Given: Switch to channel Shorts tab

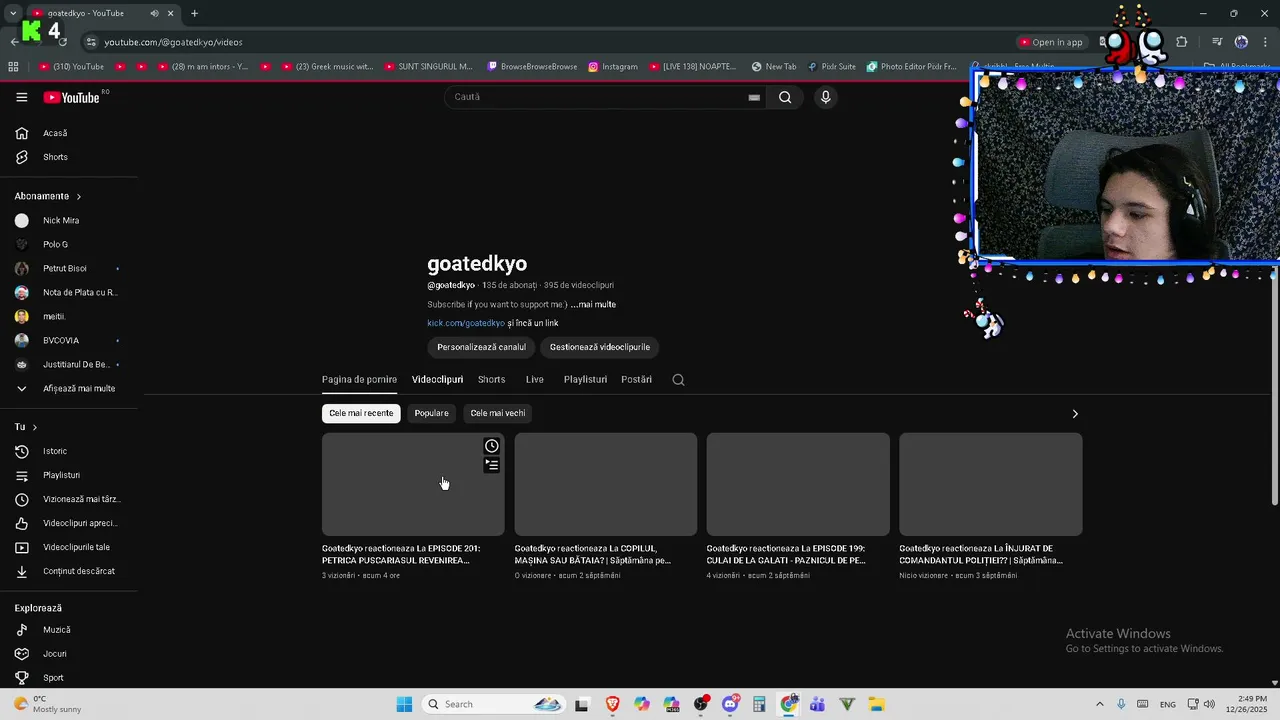Looking at the screenshot, I should (491, 379).
